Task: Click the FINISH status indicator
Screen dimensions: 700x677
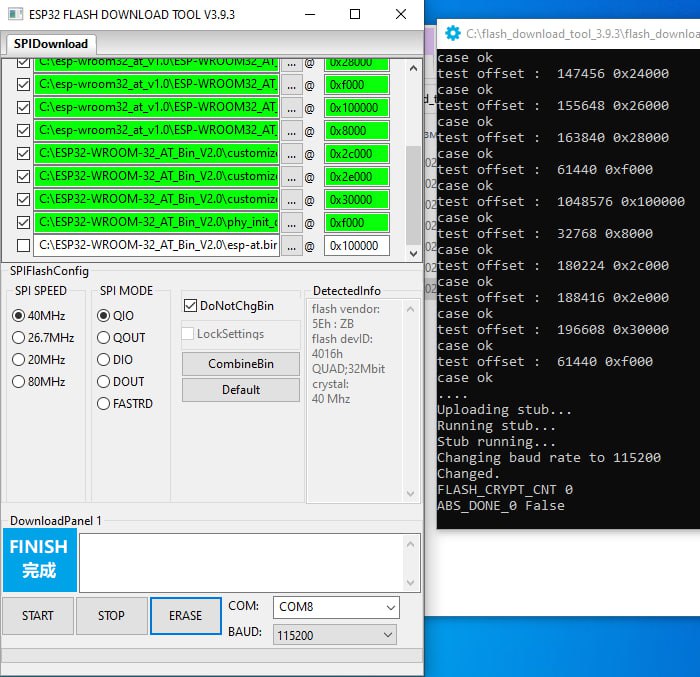Action: 40,560
